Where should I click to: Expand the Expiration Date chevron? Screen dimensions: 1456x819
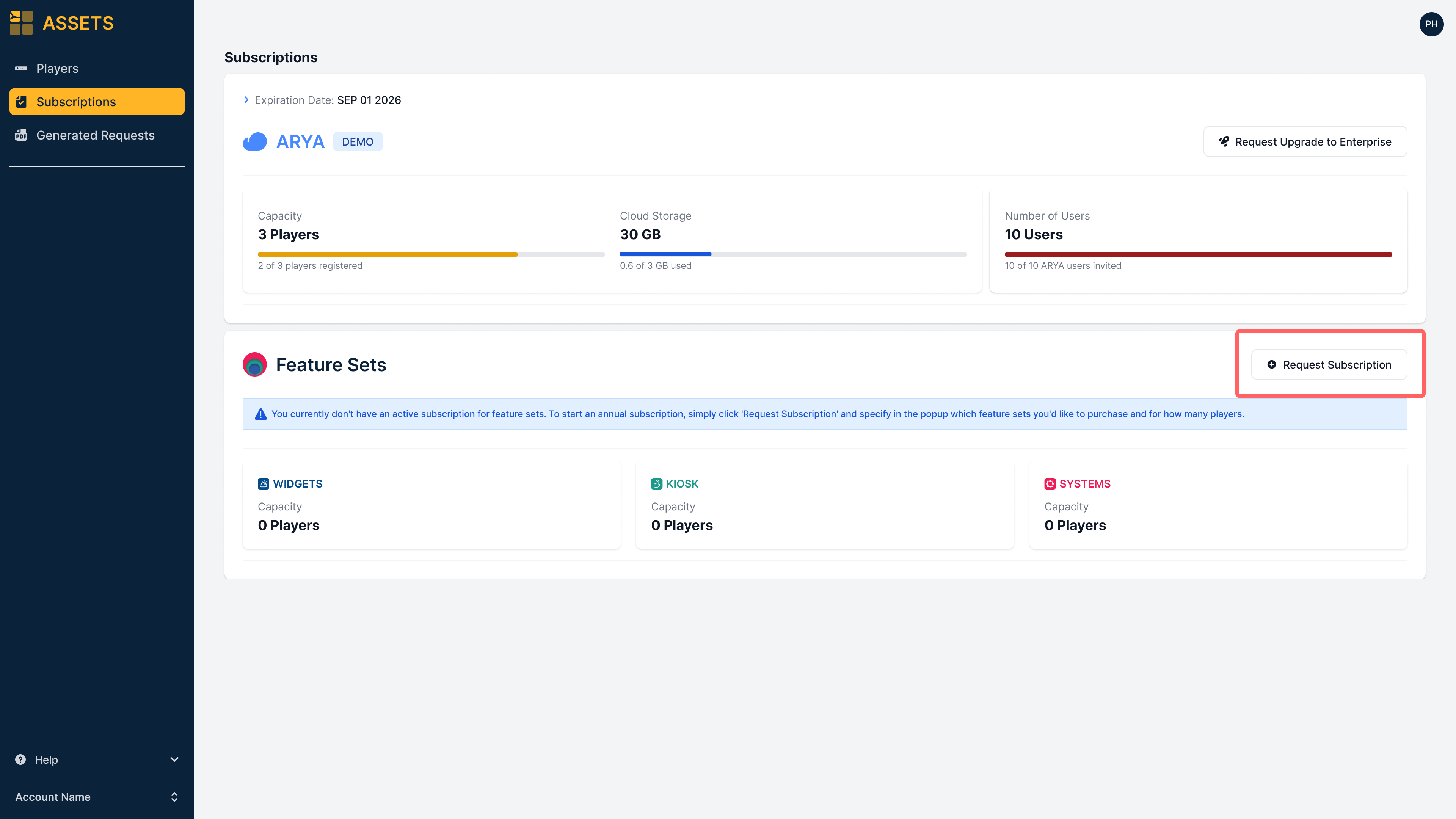246,100
